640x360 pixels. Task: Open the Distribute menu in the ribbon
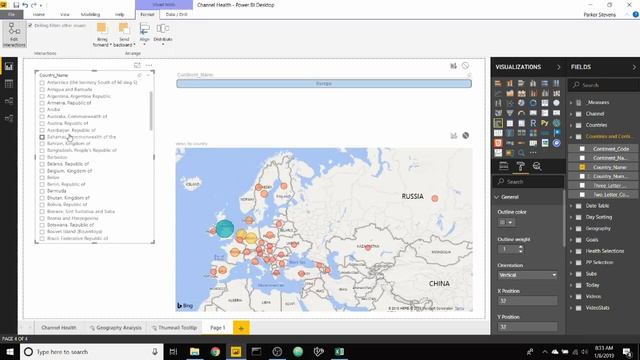[x=163, y=33]
